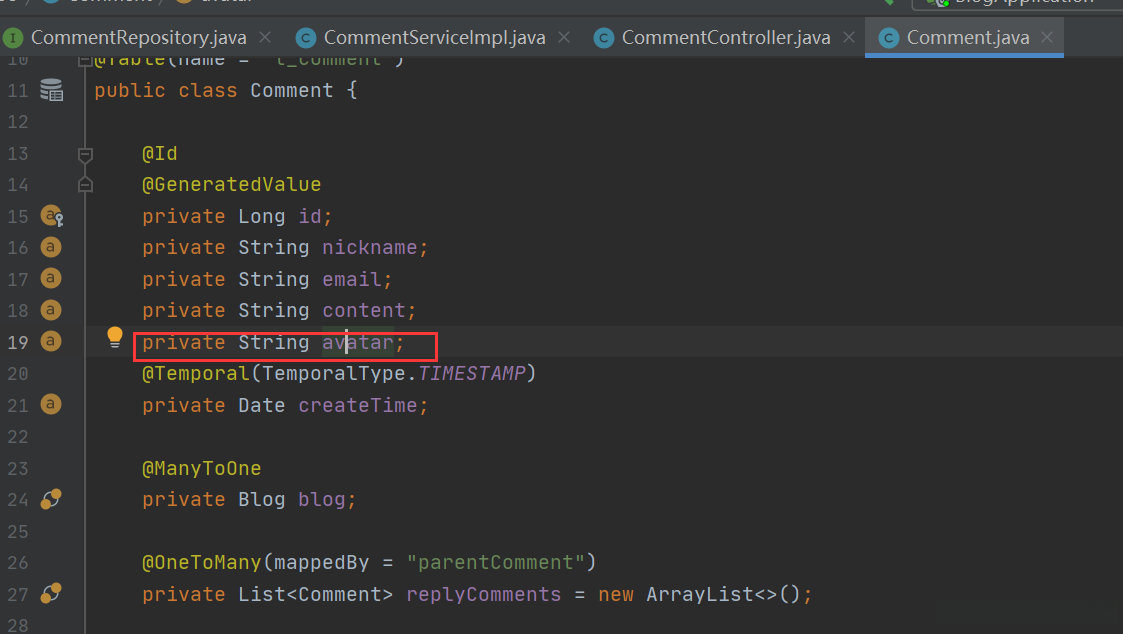Viewport: 1123px width, 634px height.
Task: Close the CommentServiceImpl.java tab
Action: click(564, 37)
